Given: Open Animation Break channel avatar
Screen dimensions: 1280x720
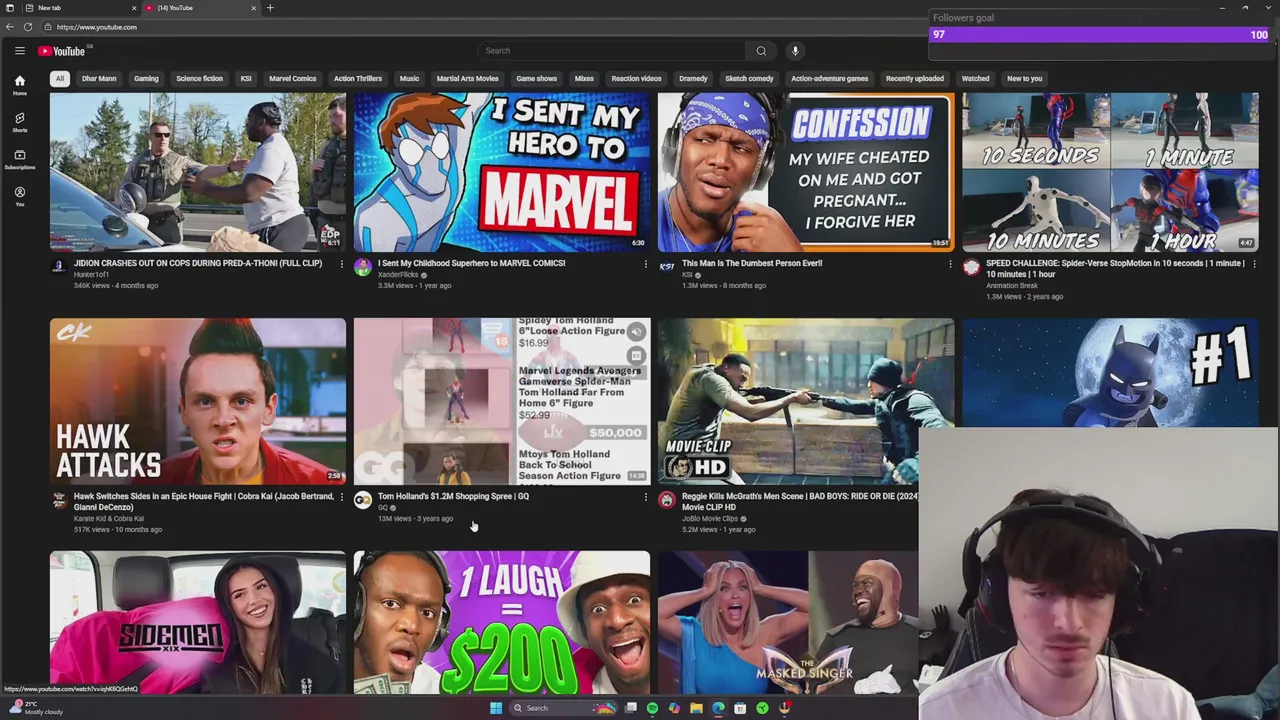Looking at the screenshot, I should coord(971,267).
